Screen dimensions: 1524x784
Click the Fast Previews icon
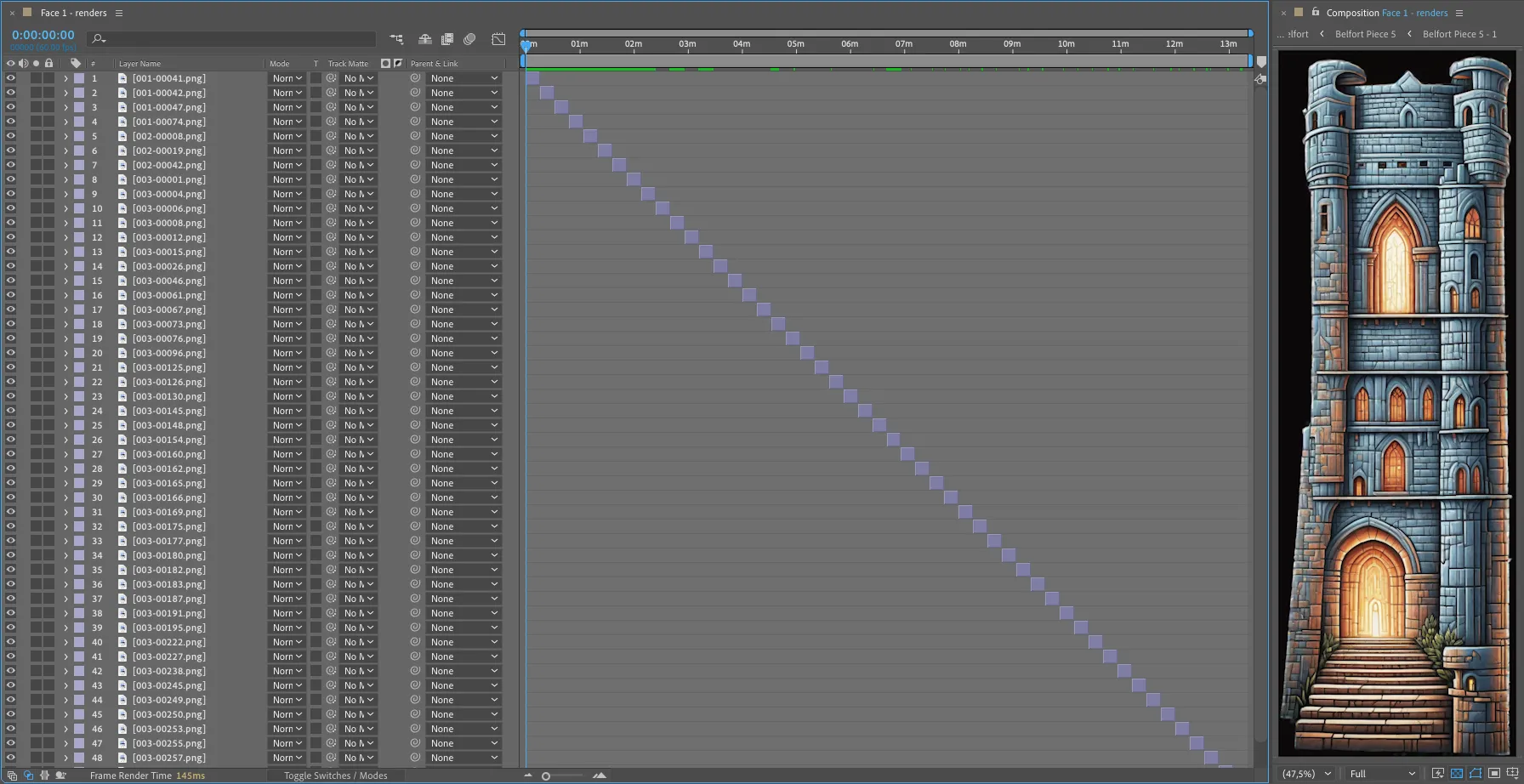tap(1439, 773)
